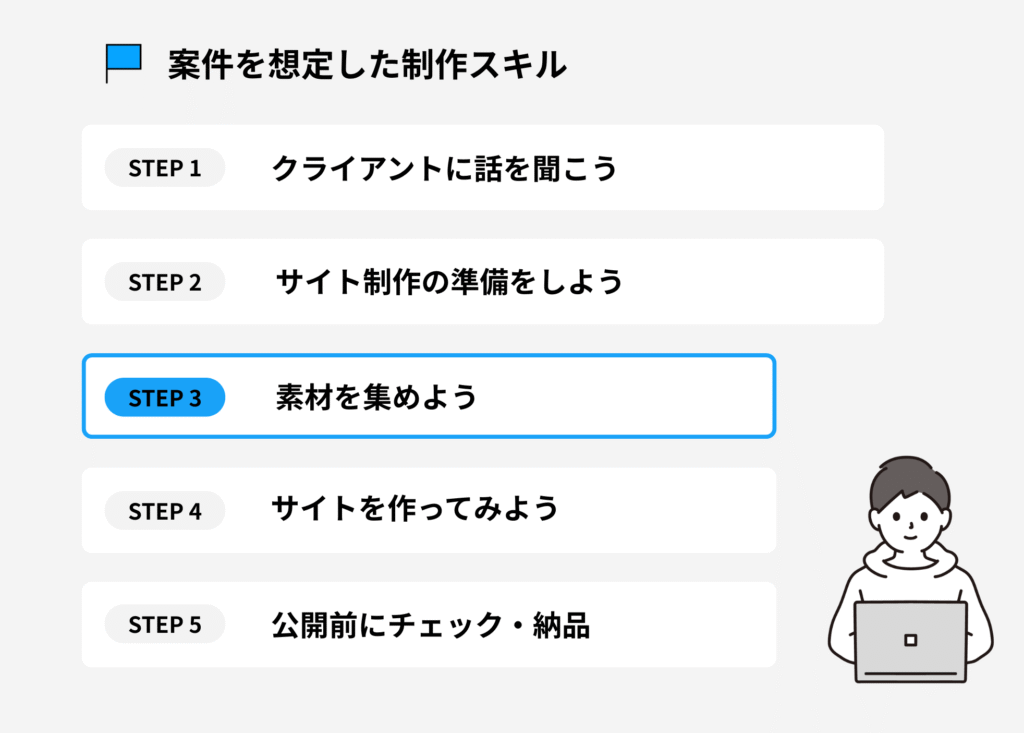This screenshot has width=1024, height=733.
Task: Click the highlighted blue STEP 3 badge
Action: click(x=165, y=398)
